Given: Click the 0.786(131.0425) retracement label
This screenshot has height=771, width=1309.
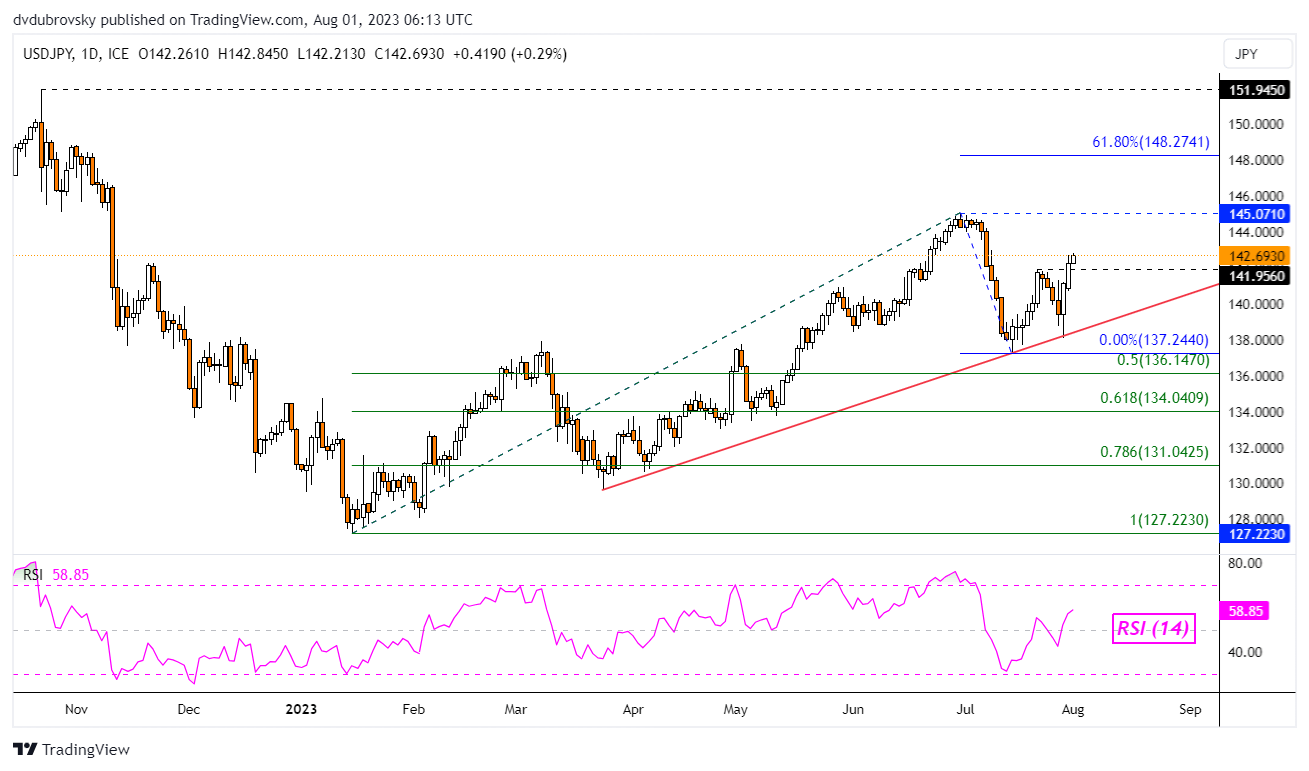Looking at the screenshot, I should pyautogui.click(x=1155, y=452).
